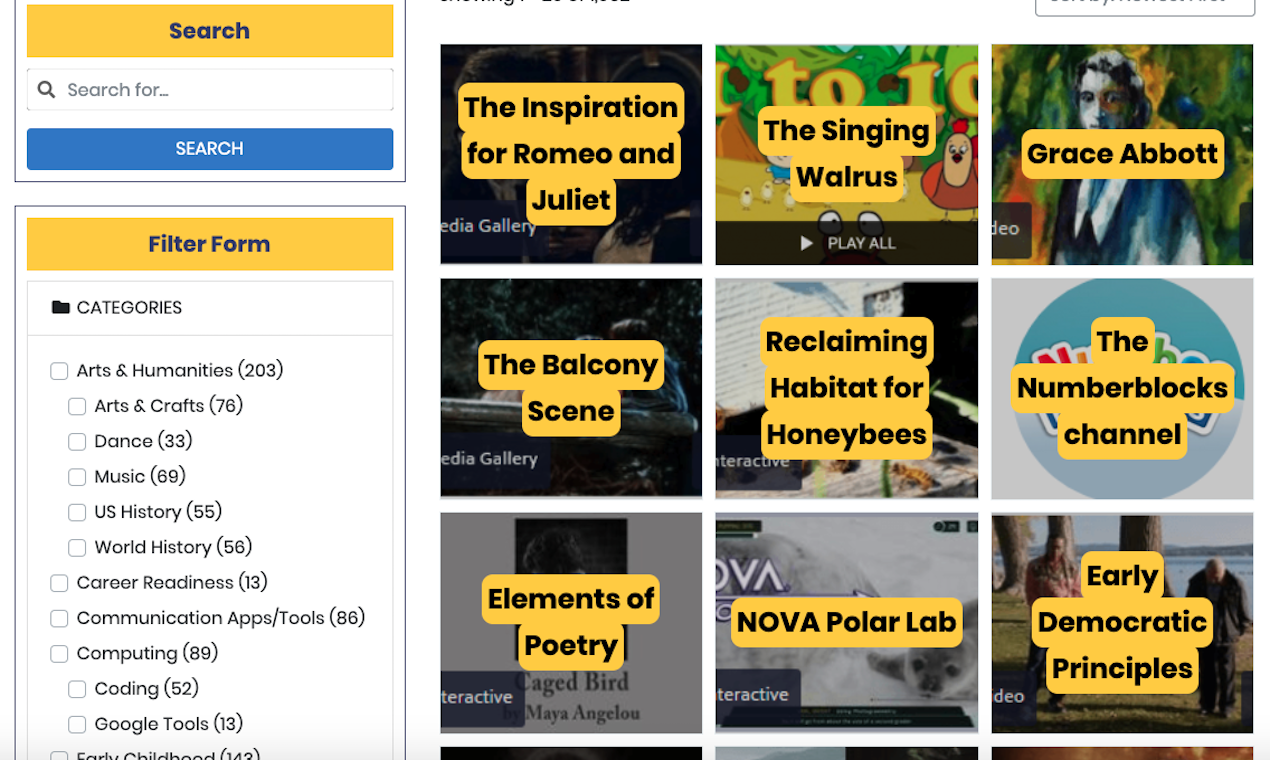The height and width of the screenshot is (760, 1270).
Task: Check the Career Readiness (13) checkbox
Action: tap(59, 582)
